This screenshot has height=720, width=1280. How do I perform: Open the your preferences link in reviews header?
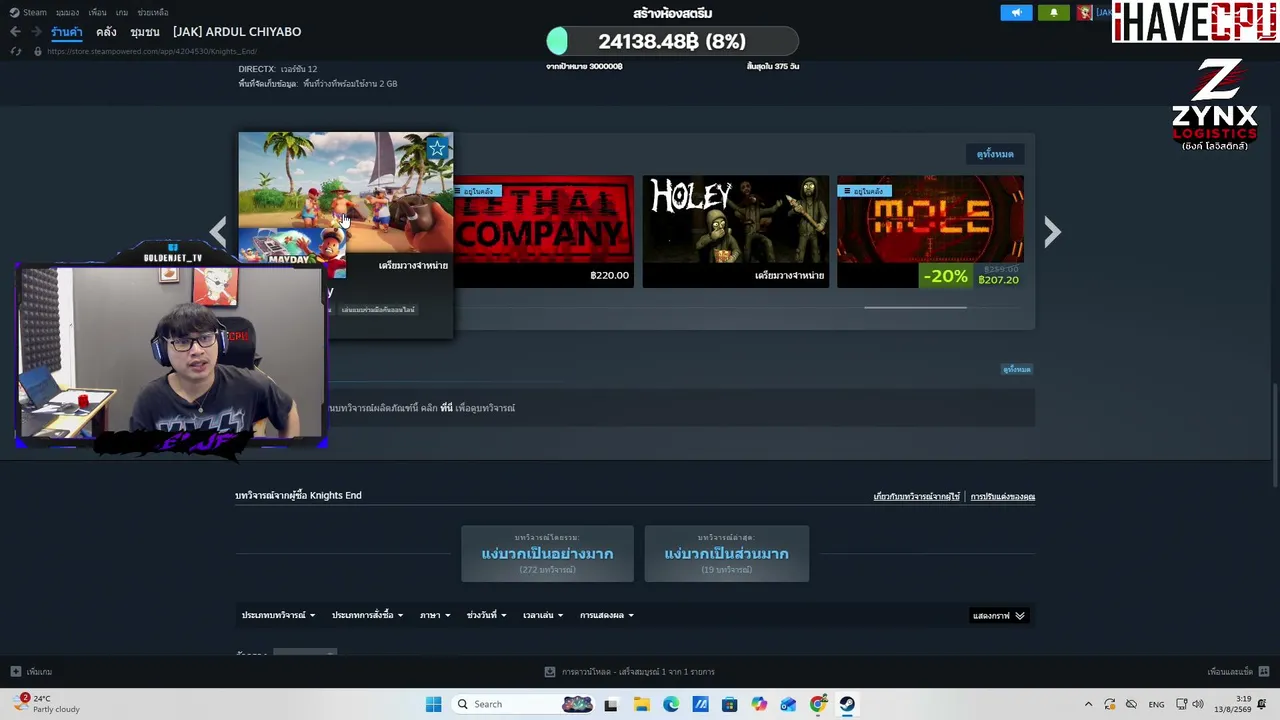coord(1003,496)
